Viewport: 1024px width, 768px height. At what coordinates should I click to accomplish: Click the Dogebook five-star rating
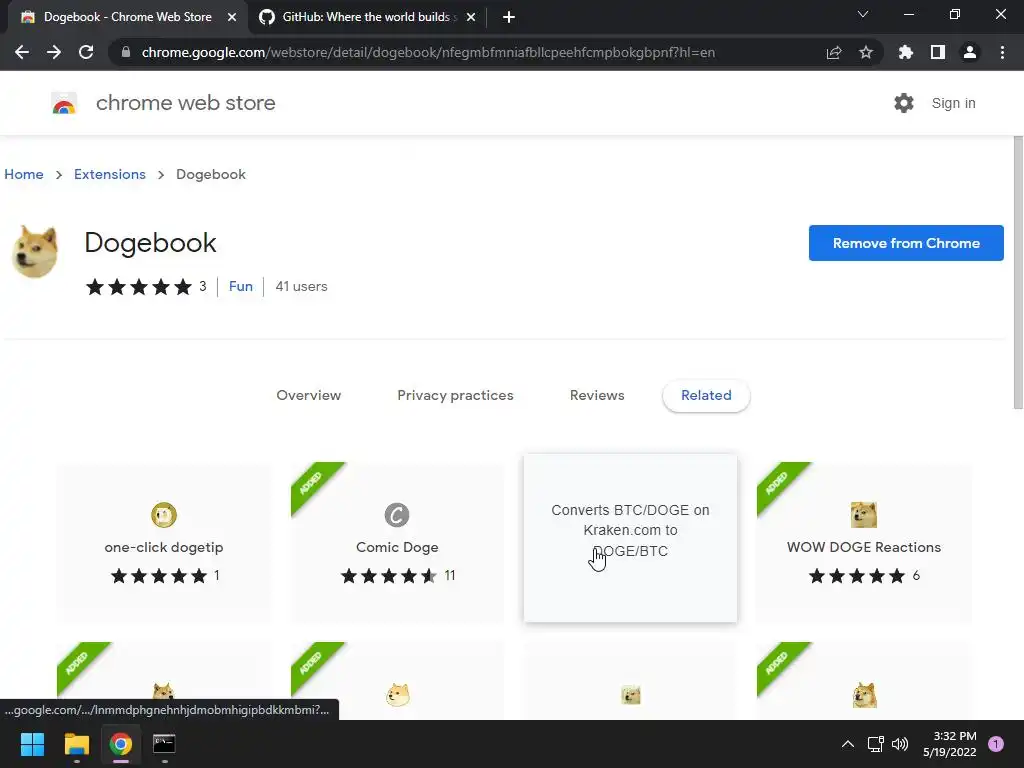[138, 287]
